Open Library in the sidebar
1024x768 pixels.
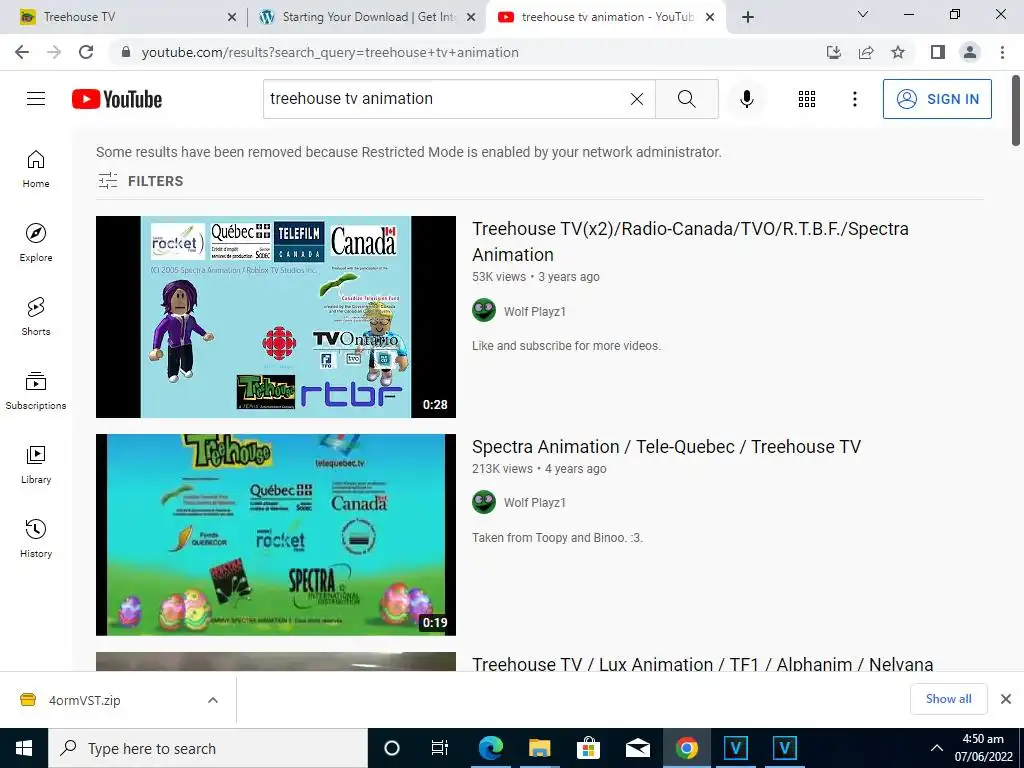36,464
